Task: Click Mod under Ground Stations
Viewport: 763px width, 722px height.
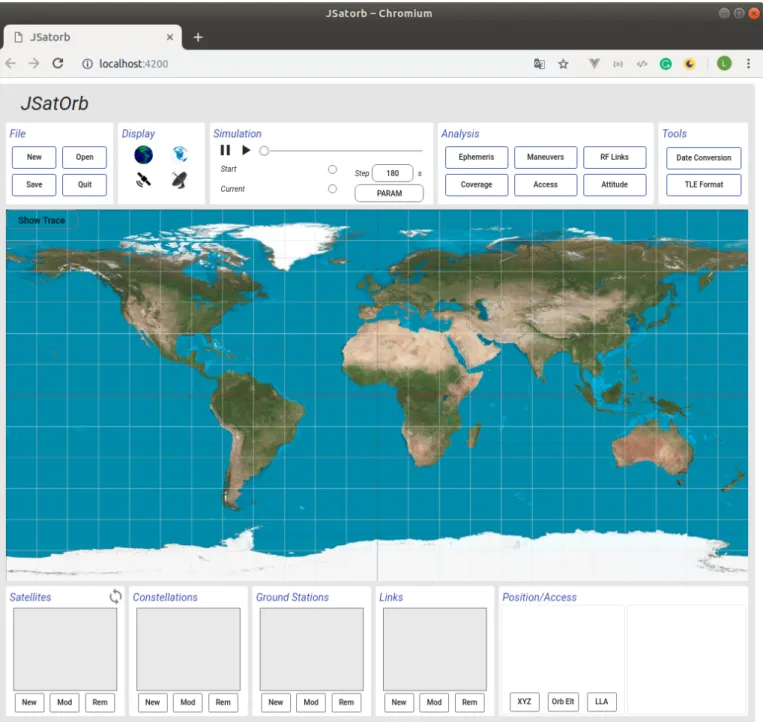Action: [311, 702]
